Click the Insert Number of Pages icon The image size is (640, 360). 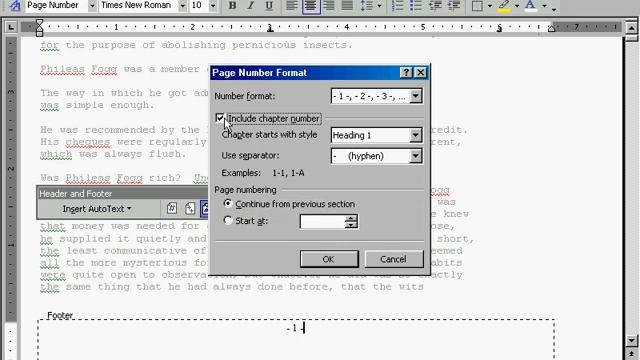pos(190,209)
